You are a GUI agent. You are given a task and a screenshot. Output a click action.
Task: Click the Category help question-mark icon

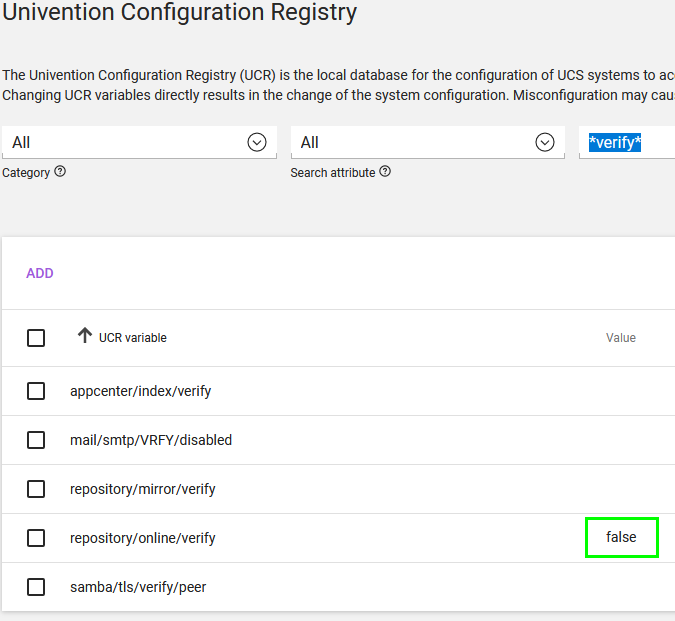coord(60,172)
